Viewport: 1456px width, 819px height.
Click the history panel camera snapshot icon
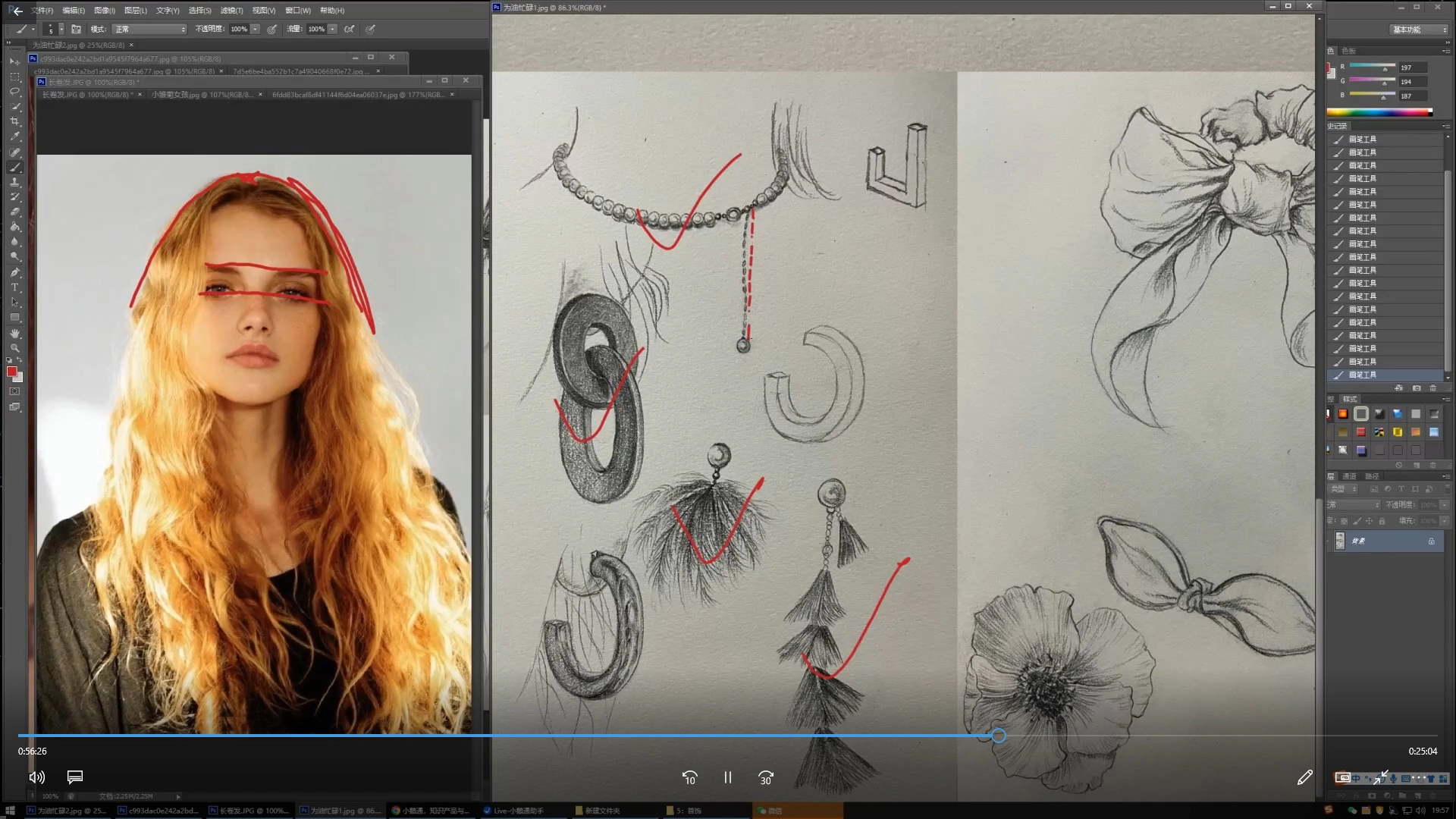pyautogui.click(x=1416, y=388)
